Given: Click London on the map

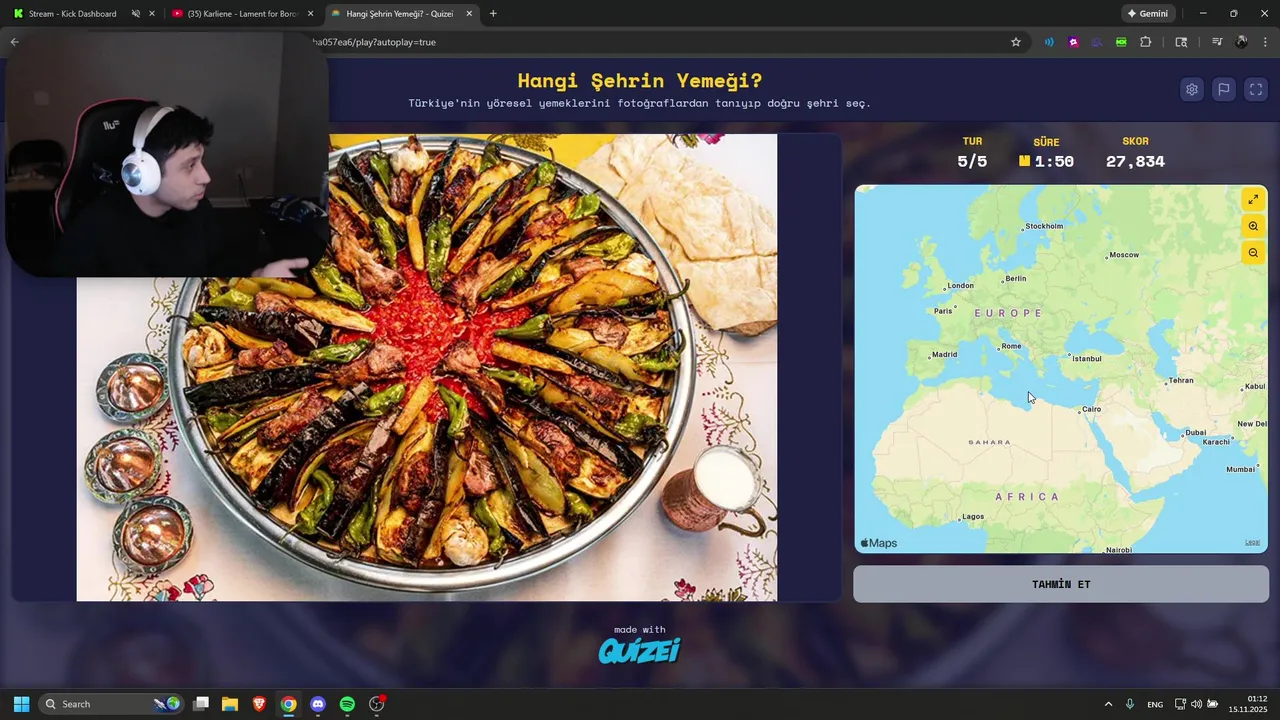Looking at the screenshot, I should coord(959,285).
